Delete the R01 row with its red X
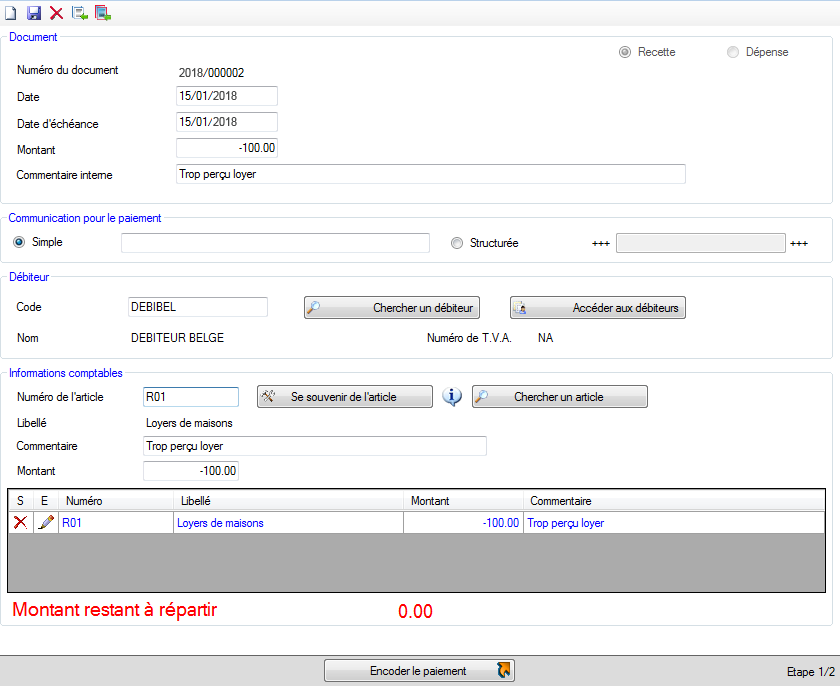Screen dimensions: 840x686 point(20,522)
